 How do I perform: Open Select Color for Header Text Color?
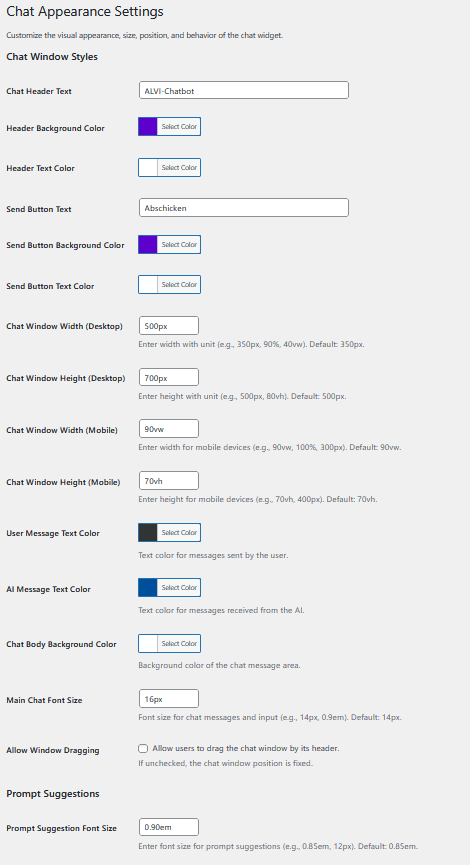point(179,168)
